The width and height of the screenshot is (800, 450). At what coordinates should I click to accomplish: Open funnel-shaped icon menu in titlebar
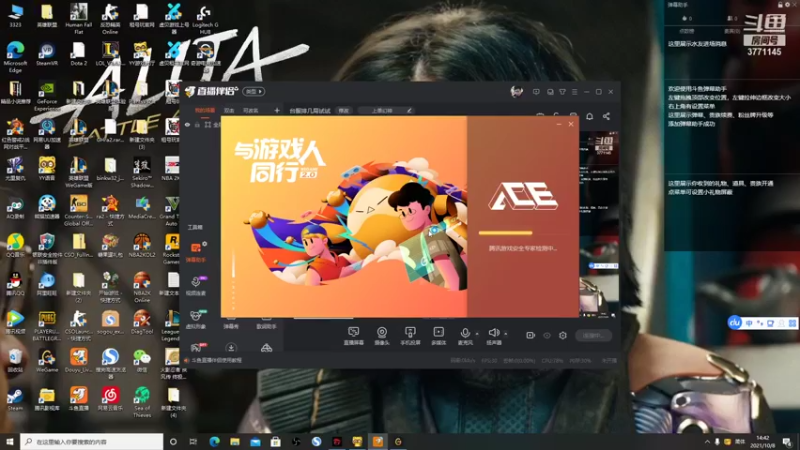click(562, 92)
